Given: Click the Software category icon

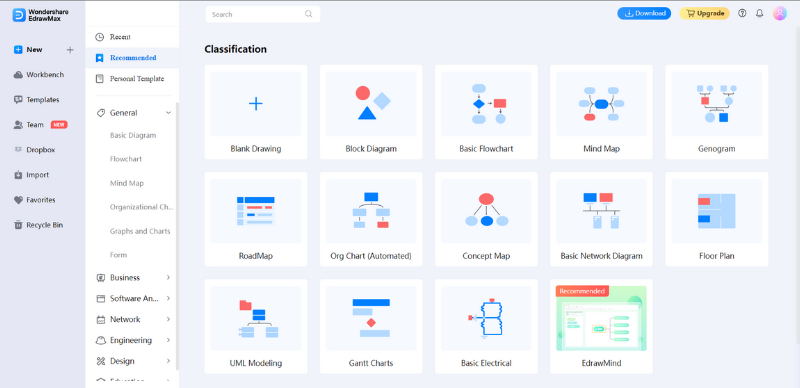Looking at the screenshot, I should pyautogui.click(x=101, y=299).
